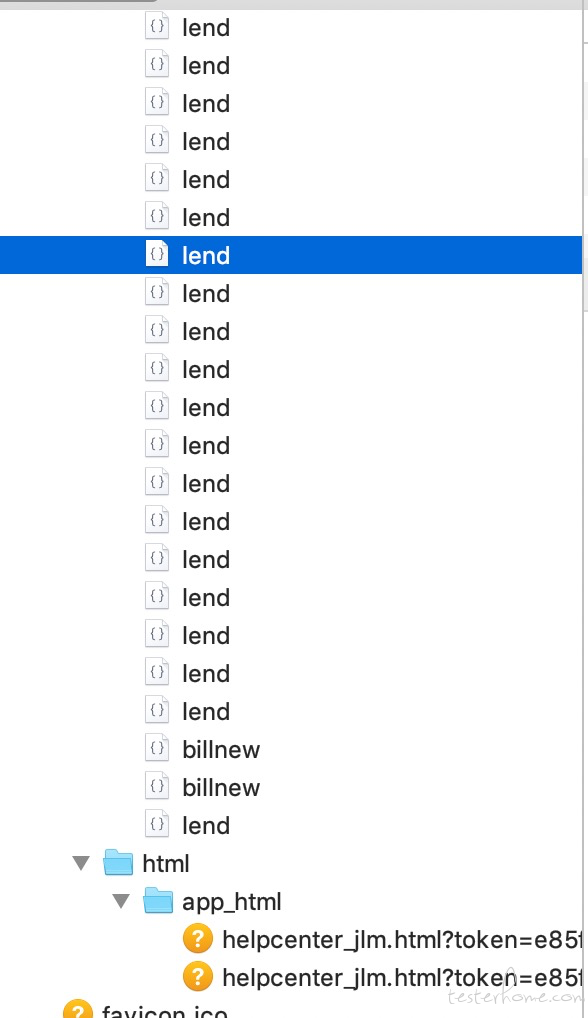Click the JSON icon of lend below billnew entries
This screenshot has width=588, height=1018.
(157, 825)
